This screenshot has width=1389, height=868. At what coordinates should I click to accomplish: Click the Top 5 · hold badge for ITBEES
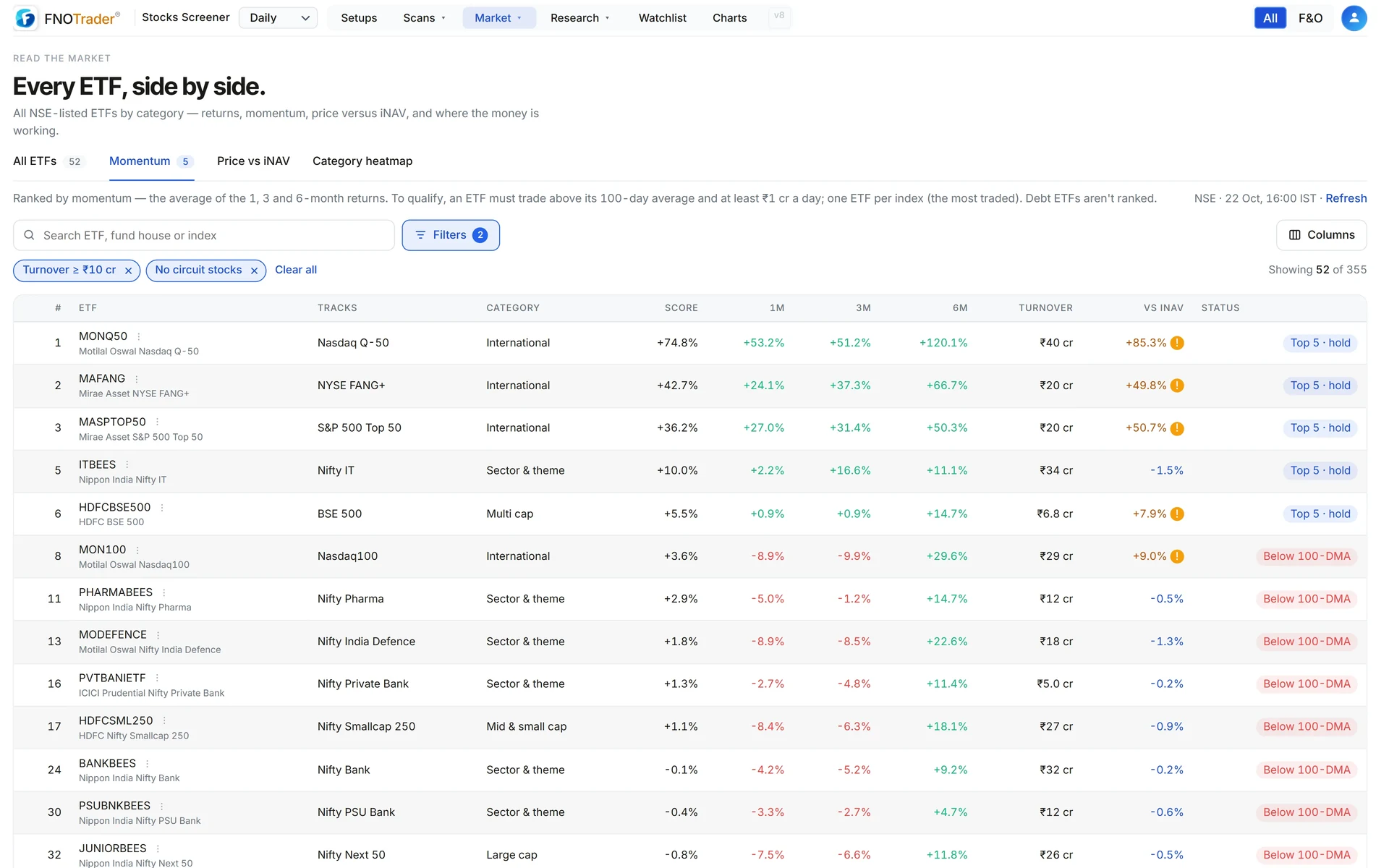click(x=1320, y=471)
